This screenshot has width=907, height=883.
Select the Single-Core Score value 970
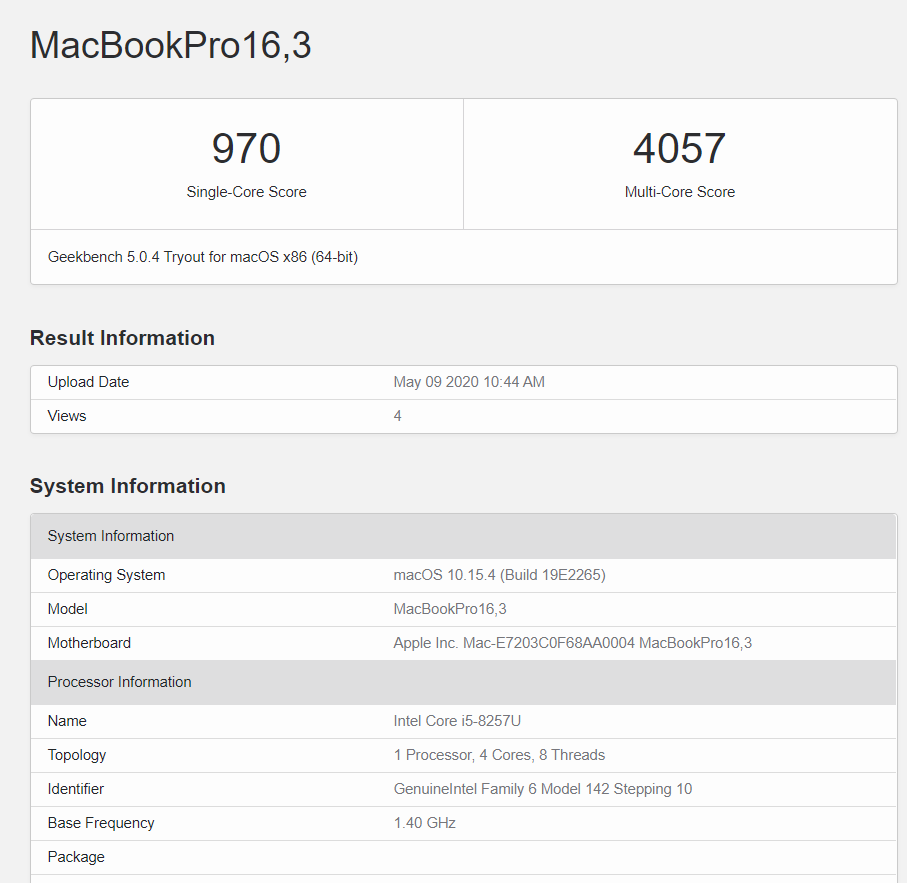coord(246,148)
